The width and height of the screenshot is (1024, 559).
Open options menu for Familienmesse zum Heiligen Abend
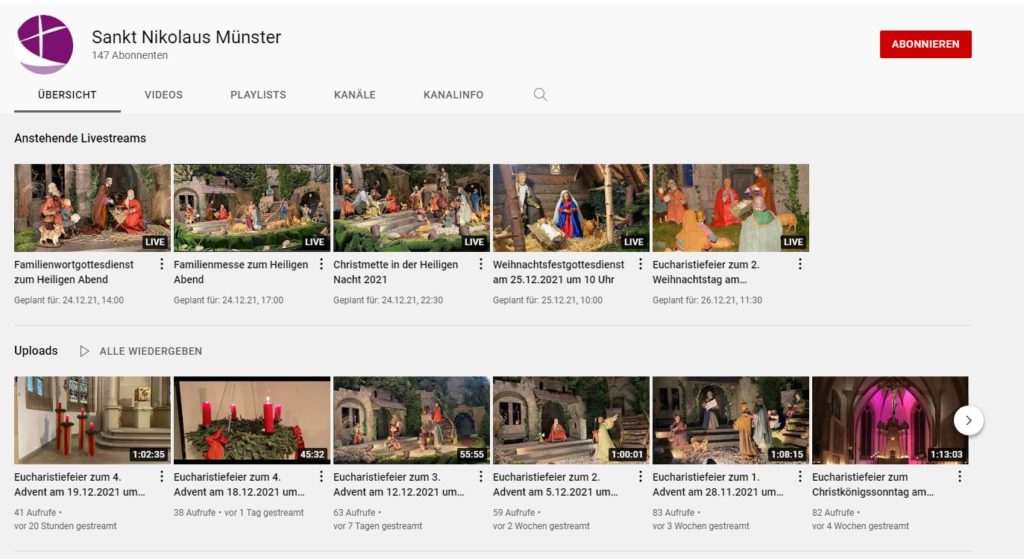pyautogui.click(x=321, y=264)
